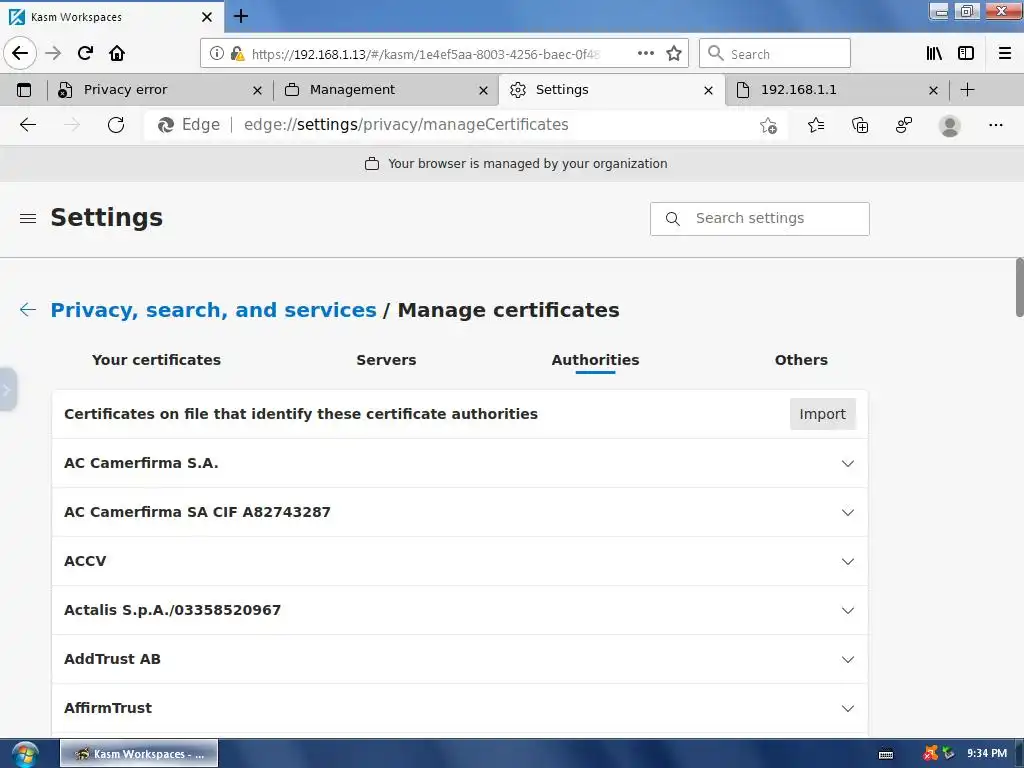Click the Firefox Search box

tap(775, 53)
